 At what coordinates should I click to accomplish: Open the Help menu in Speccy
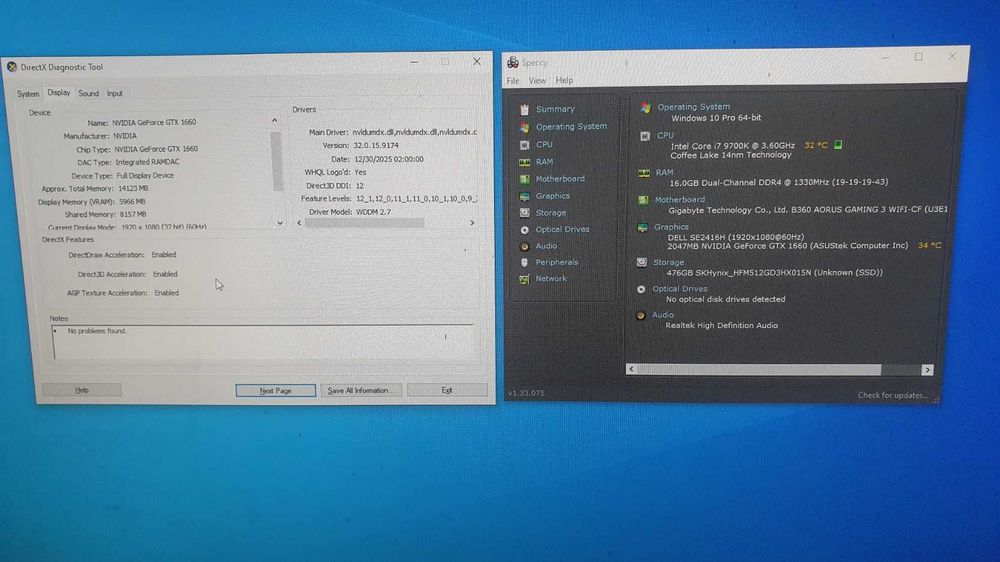[564, 80]
